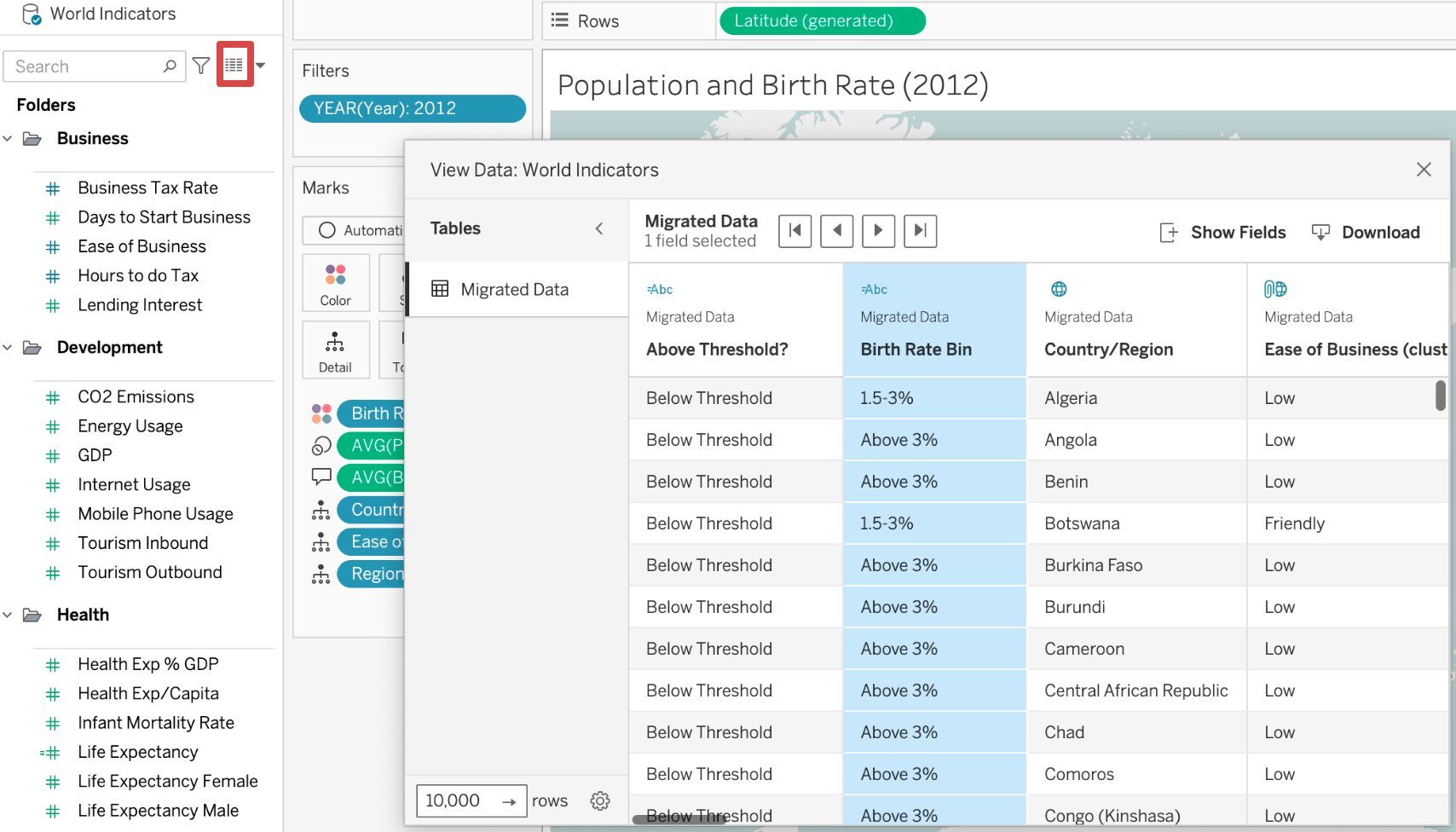The height and width of the screenshot is (832, 1456).
Task: Open the View Data icon above Folders
Action: coord(234,65)
